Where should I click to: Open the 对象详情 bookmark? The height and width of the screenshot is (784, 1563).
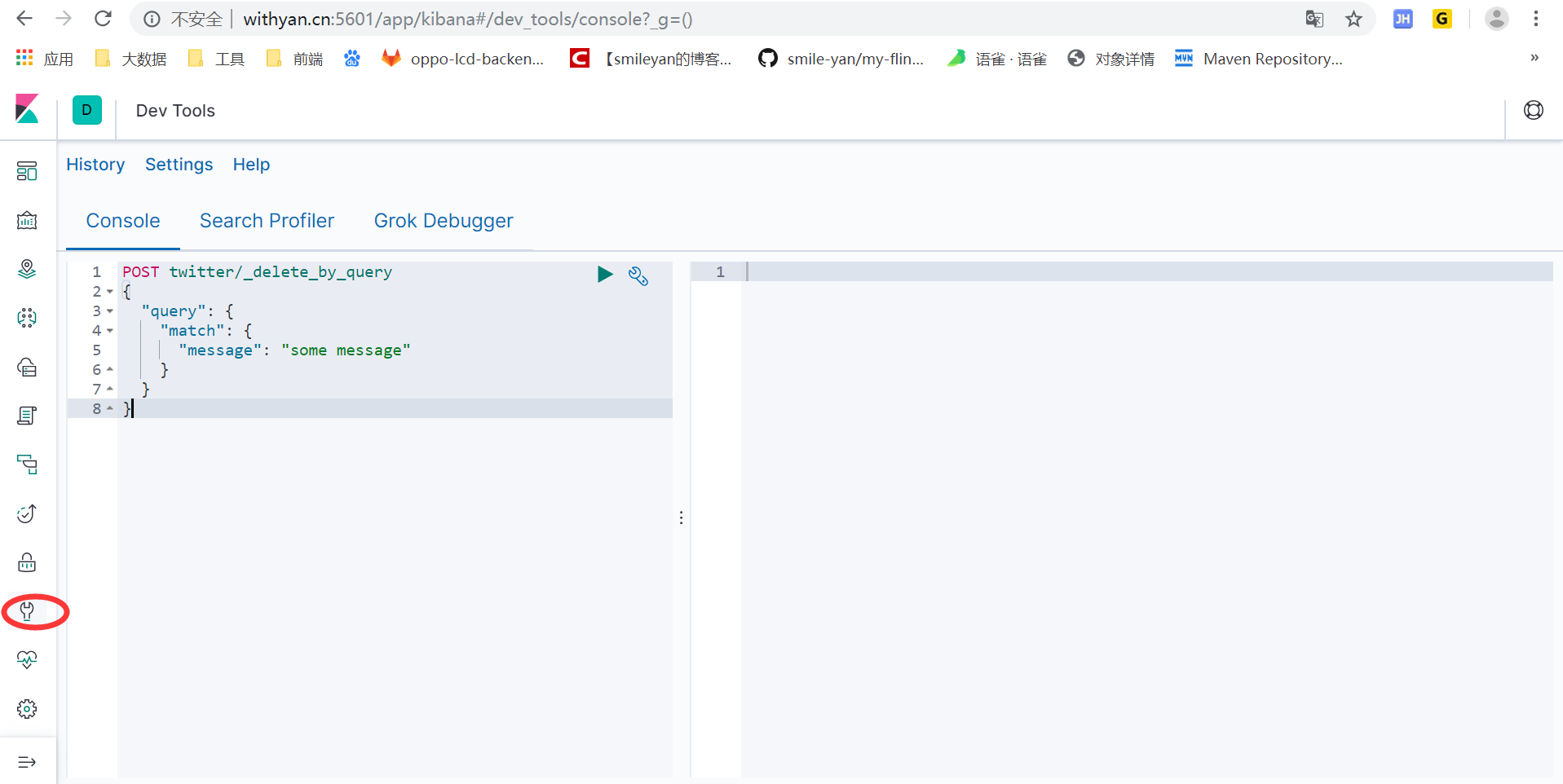(1110, 59)
